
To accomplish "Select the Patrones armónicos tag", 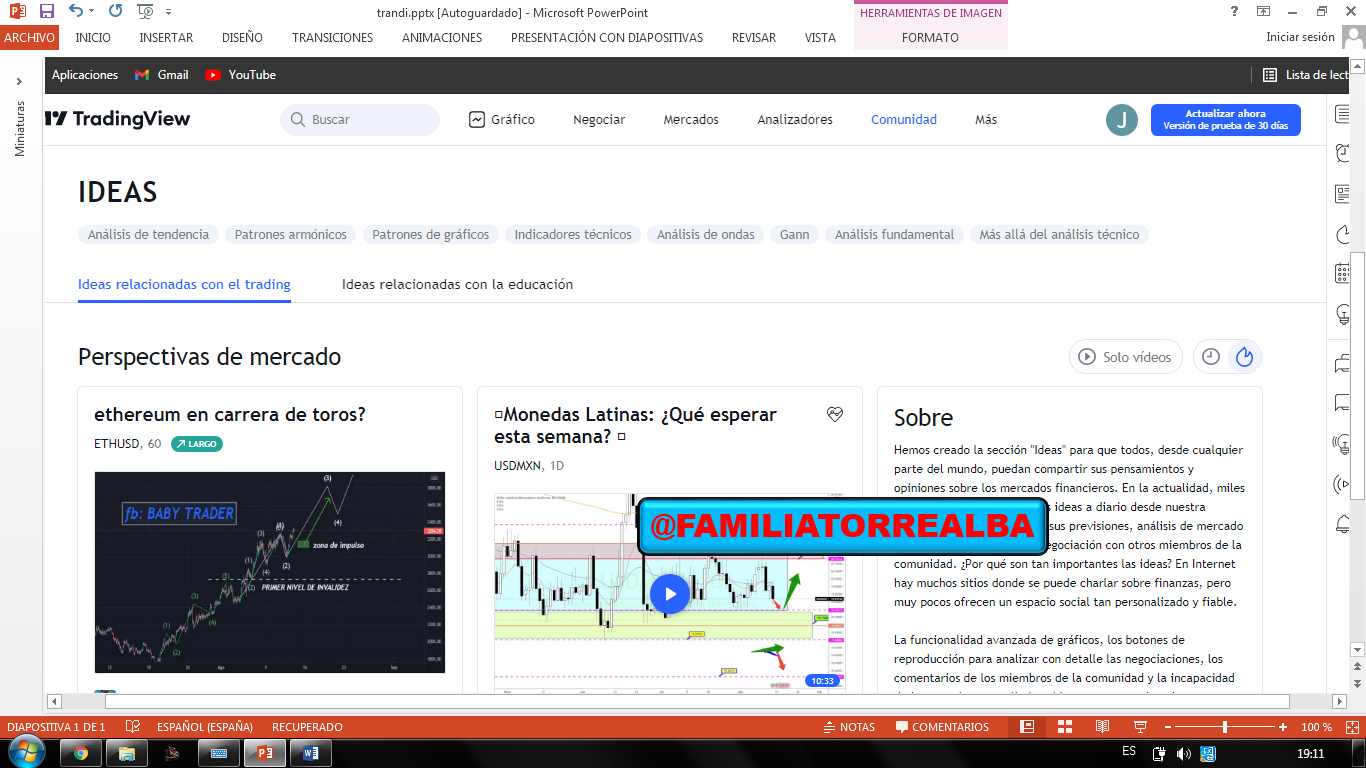I will 291,235.
